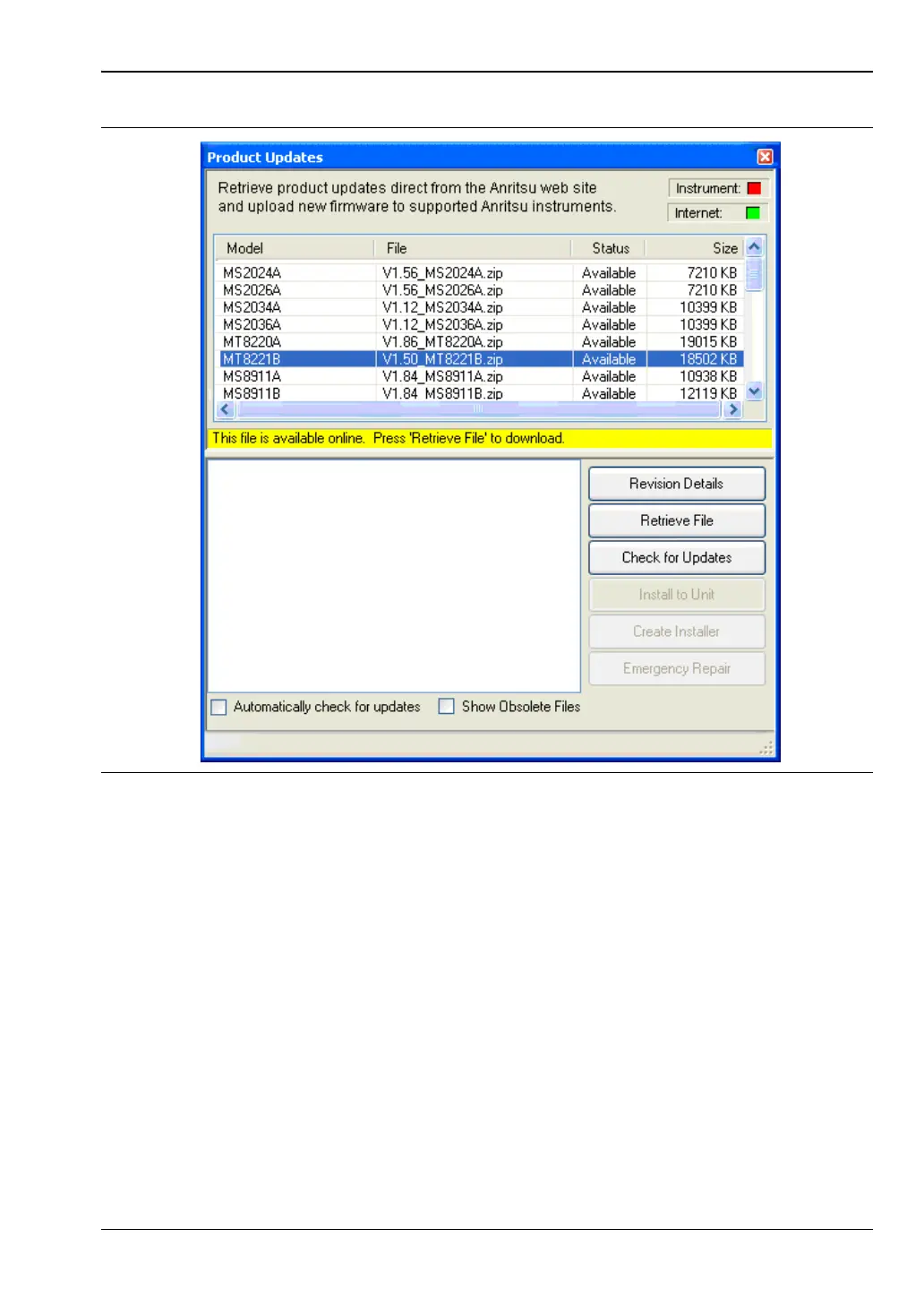Close the Product Updates dialog
This screenshot has width=924, height=1306.
click(765, 157)
